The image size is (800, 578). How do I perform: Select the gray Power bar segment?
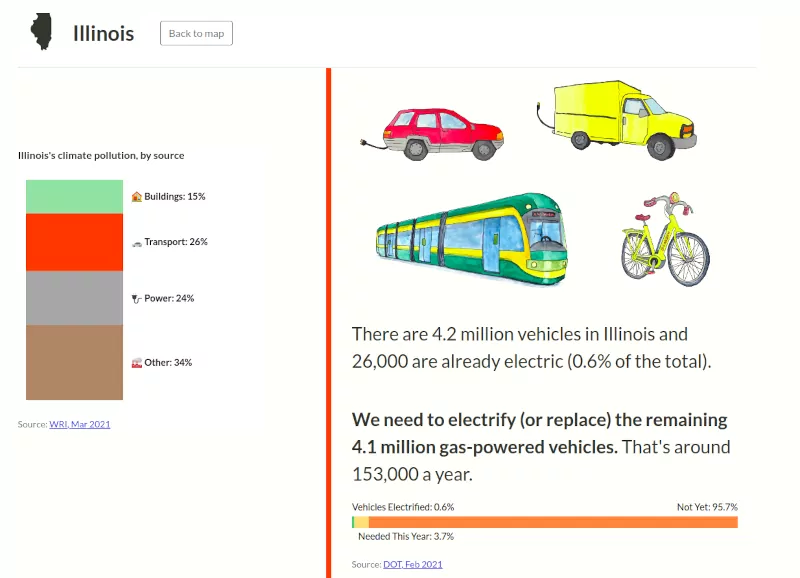click(x=74, y=298)
